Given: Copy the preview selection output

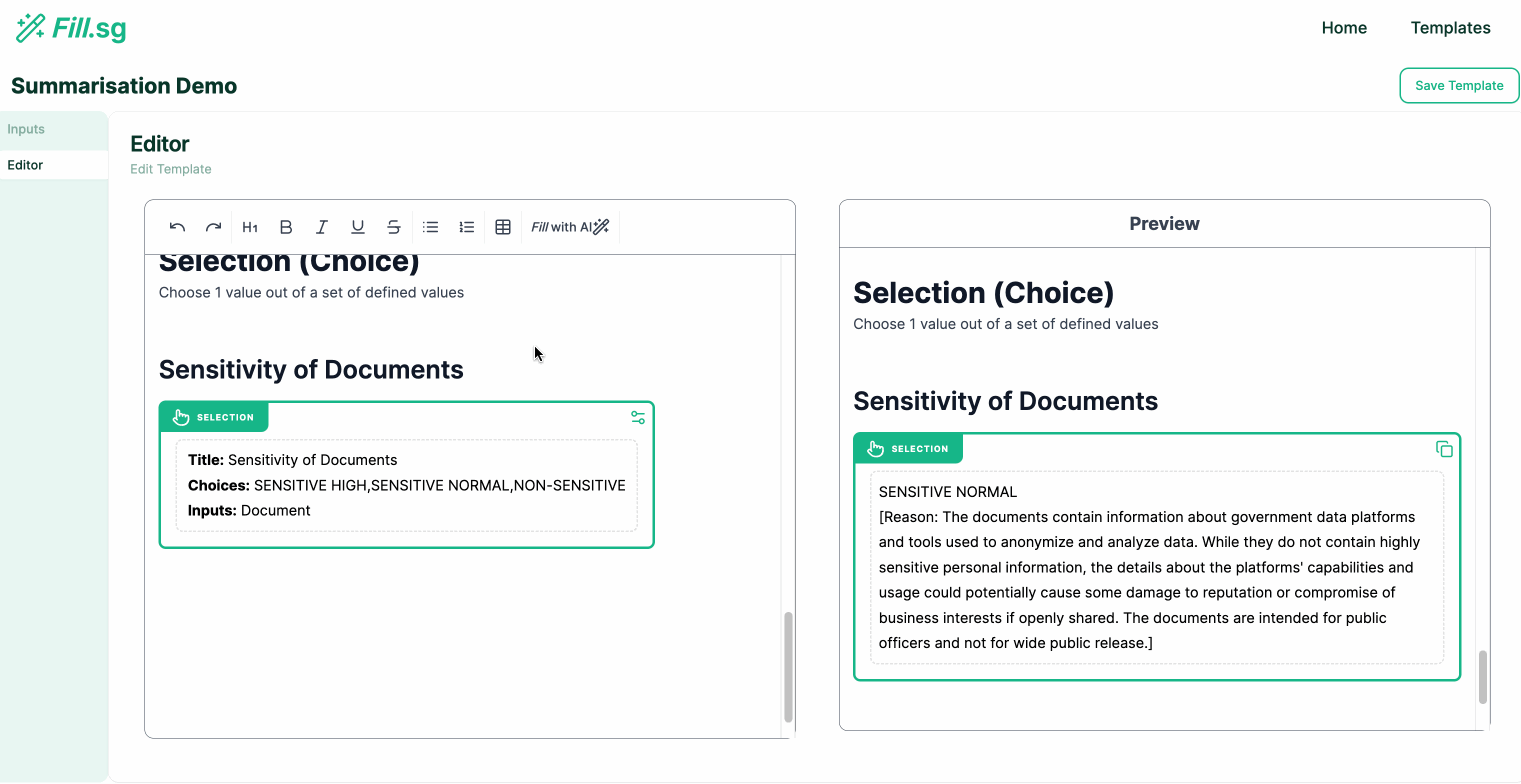Looking at the screenshot, I should [1444, 449].
